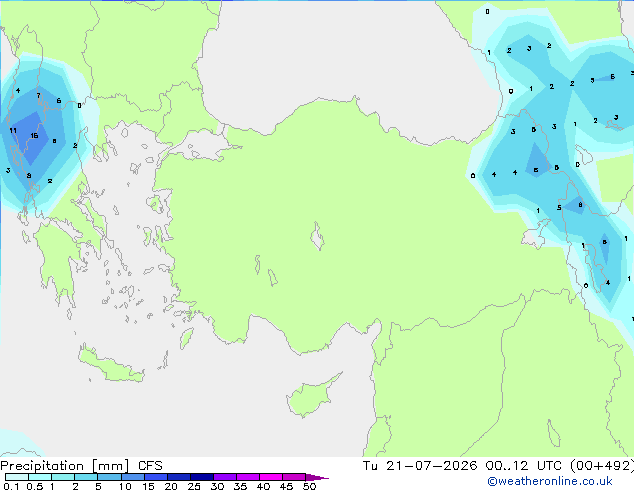Click the swatch between 45 and 50

(x=294, y=477)
